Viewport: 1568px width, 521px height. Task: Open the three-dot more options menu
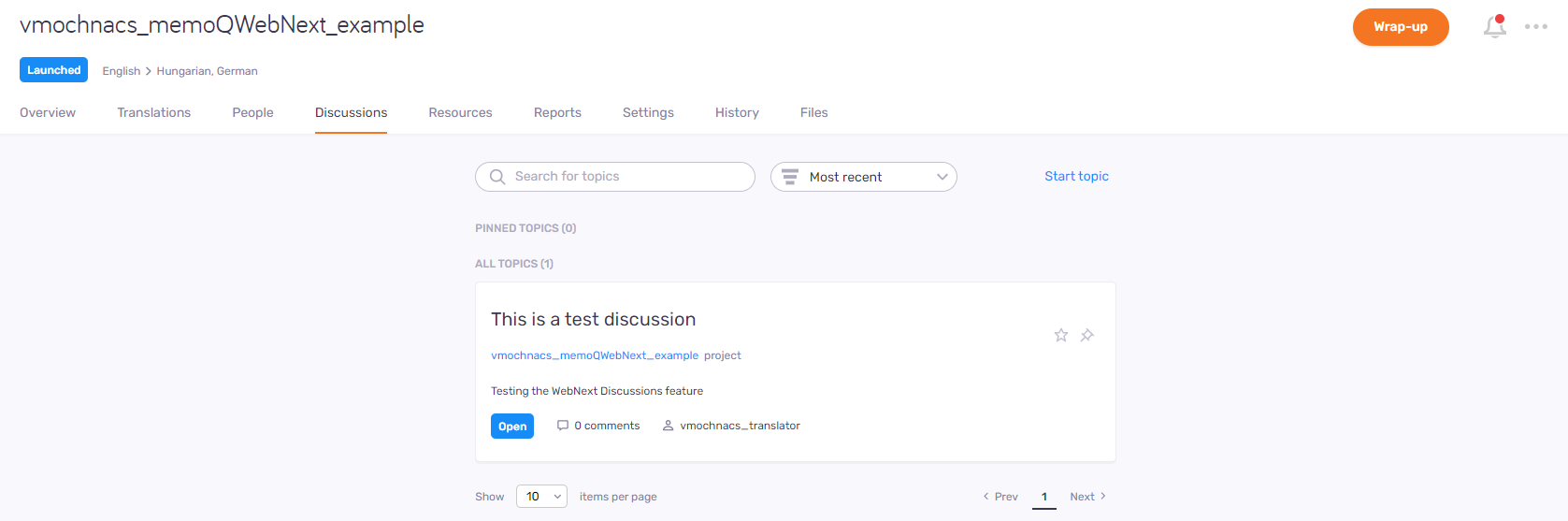(1535, 27)
